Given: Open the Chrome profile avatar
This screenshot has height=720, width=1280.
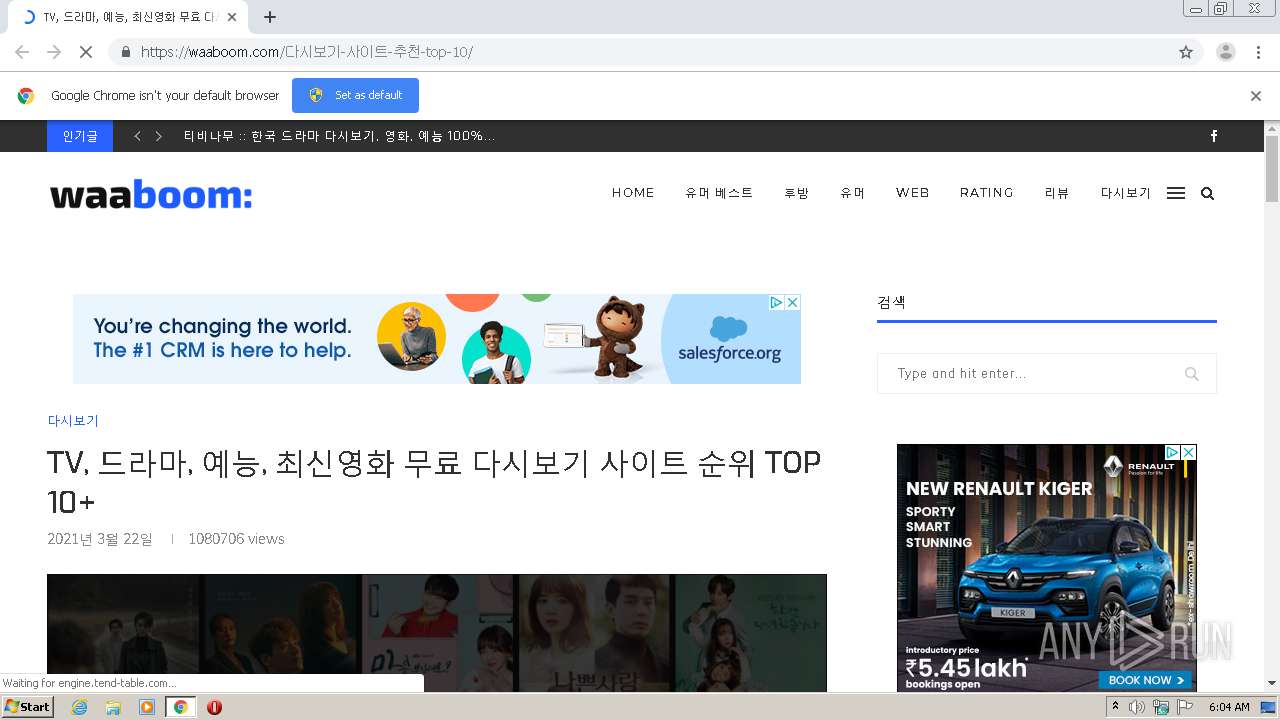Looking at the screenshot, I should 1225,52.
